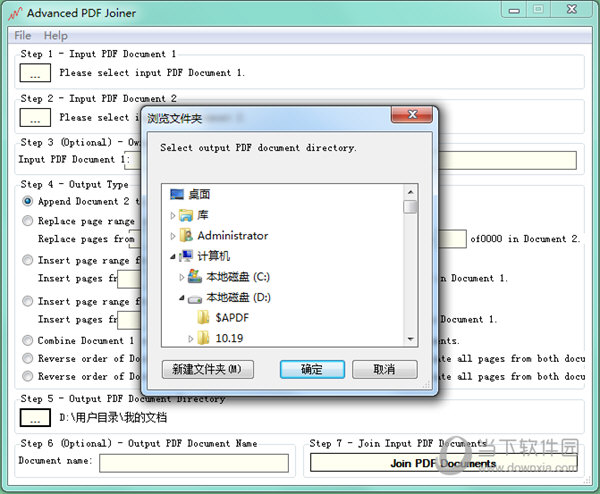Click the folder tree scrollbar thumb
This screenshot has width=600, height=494.
pyautogui.click(x=411, y=207)
